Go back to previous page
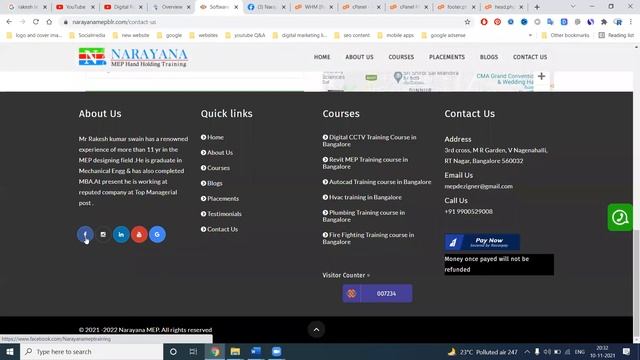 [9, 22]
